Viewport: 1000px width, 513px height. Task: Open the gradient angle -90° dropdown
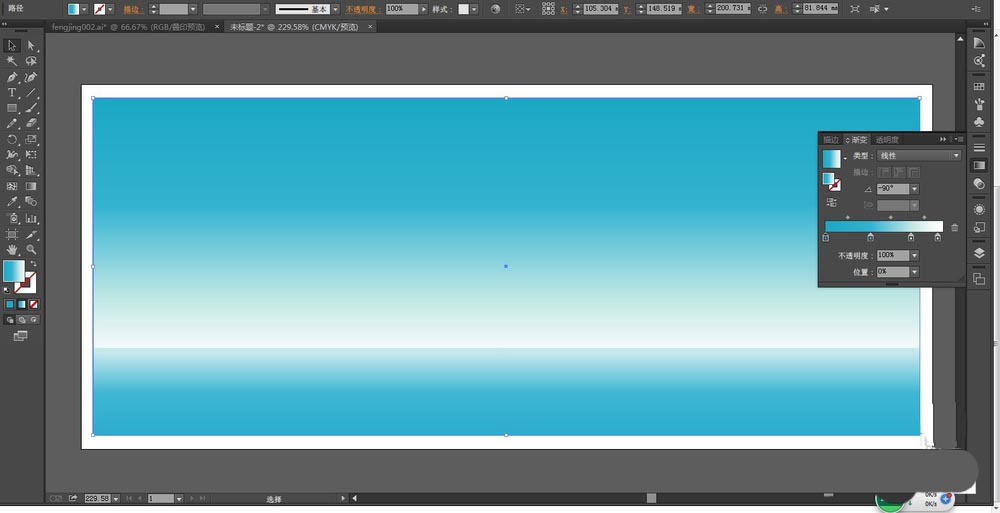click(915, 189)
